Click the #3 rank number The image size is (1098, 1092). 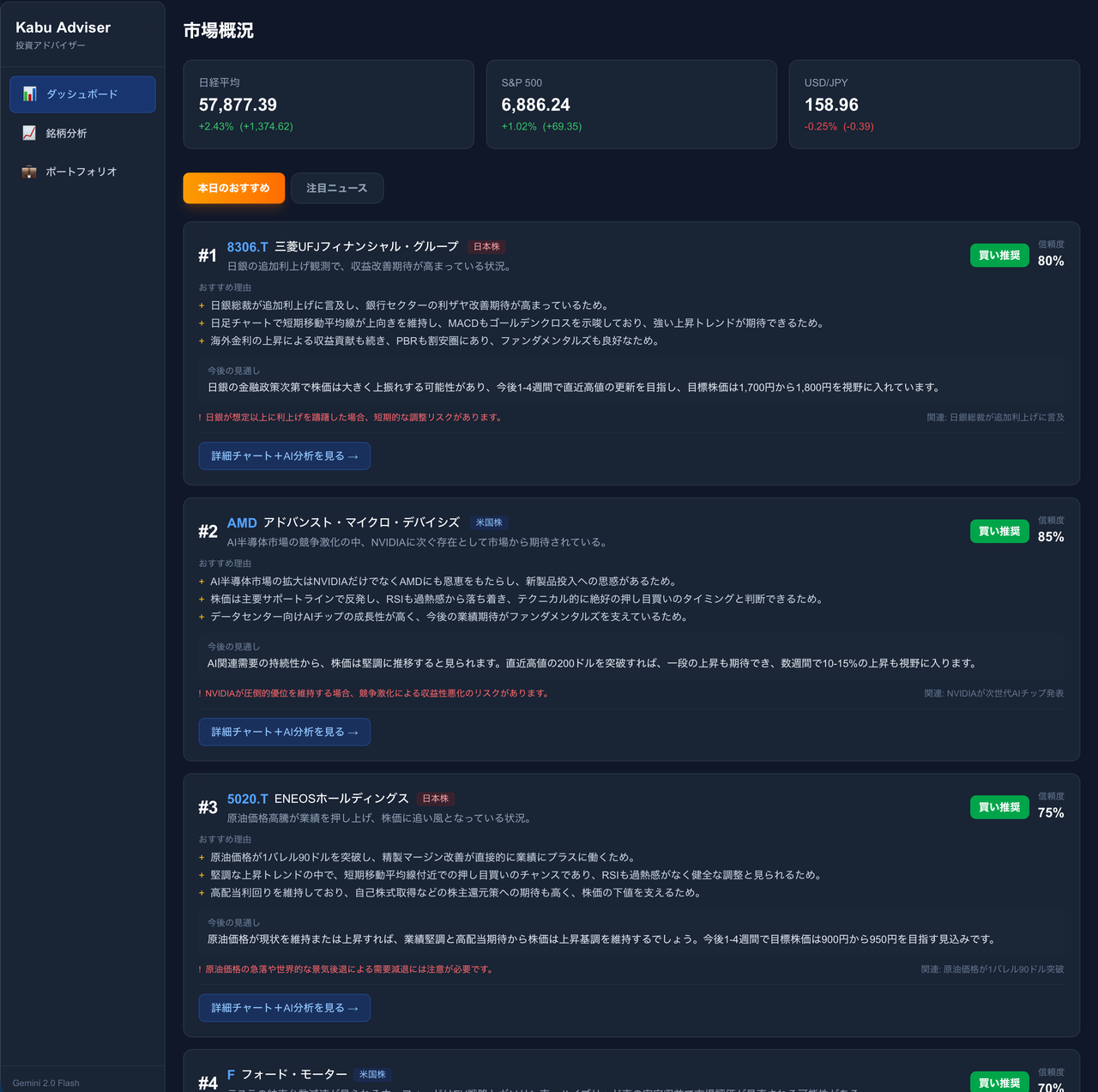[x=208, y=808]
